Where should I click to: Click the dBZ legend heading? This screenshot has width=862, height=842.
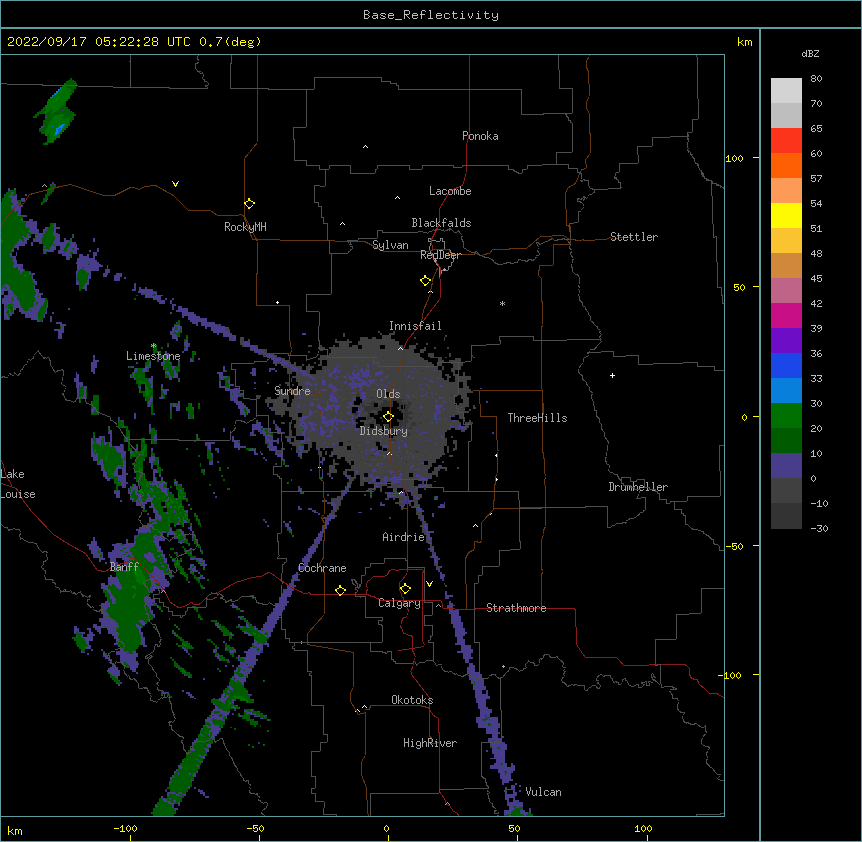(x=810, y=53)
